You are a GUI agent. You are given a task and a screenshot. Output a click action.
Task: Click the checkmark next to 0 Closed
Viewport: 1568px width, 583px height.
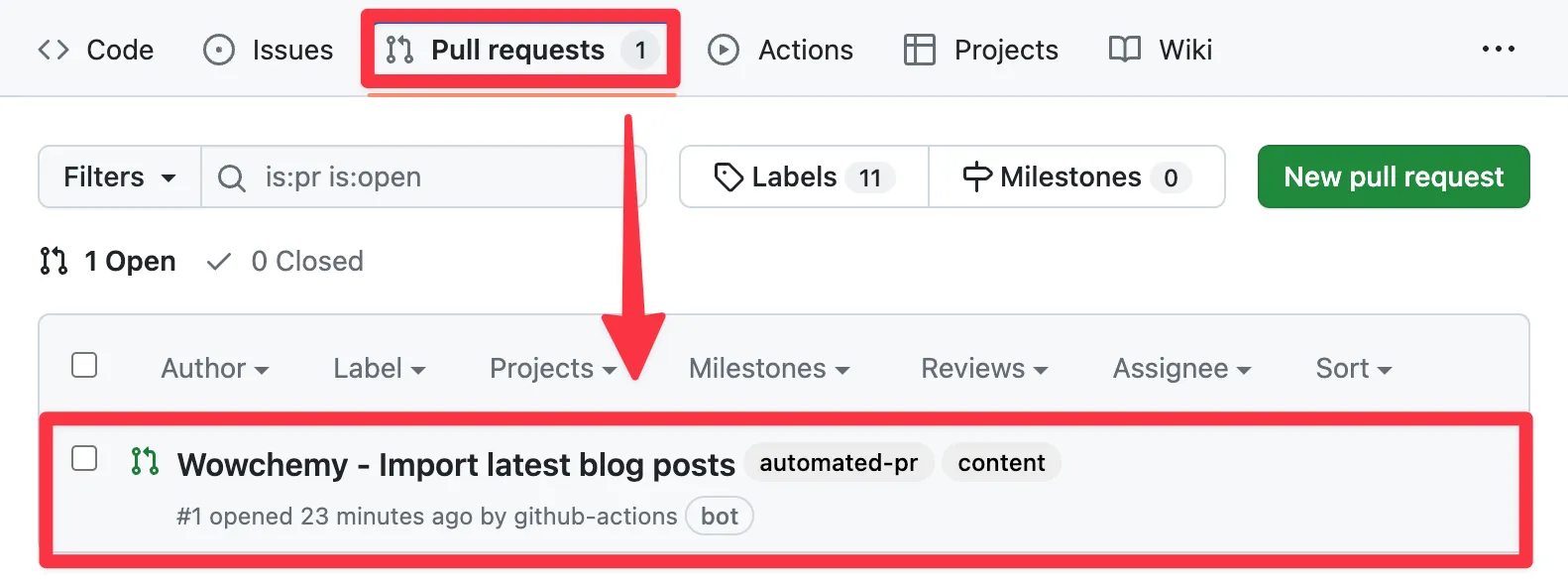(x=220, y=261)
